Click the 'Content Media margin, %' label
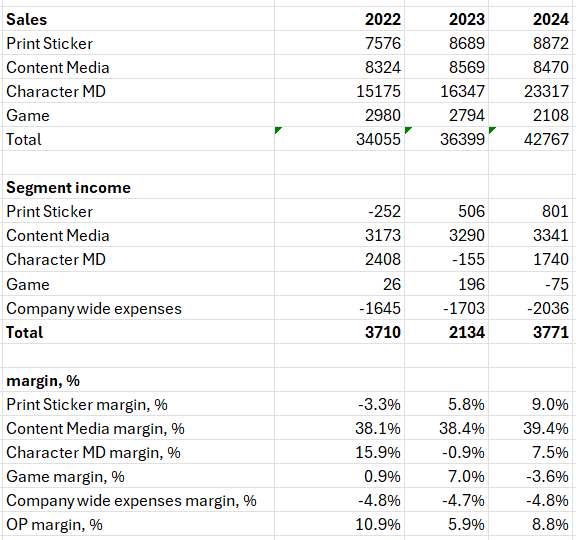 [x=95, y=429]
